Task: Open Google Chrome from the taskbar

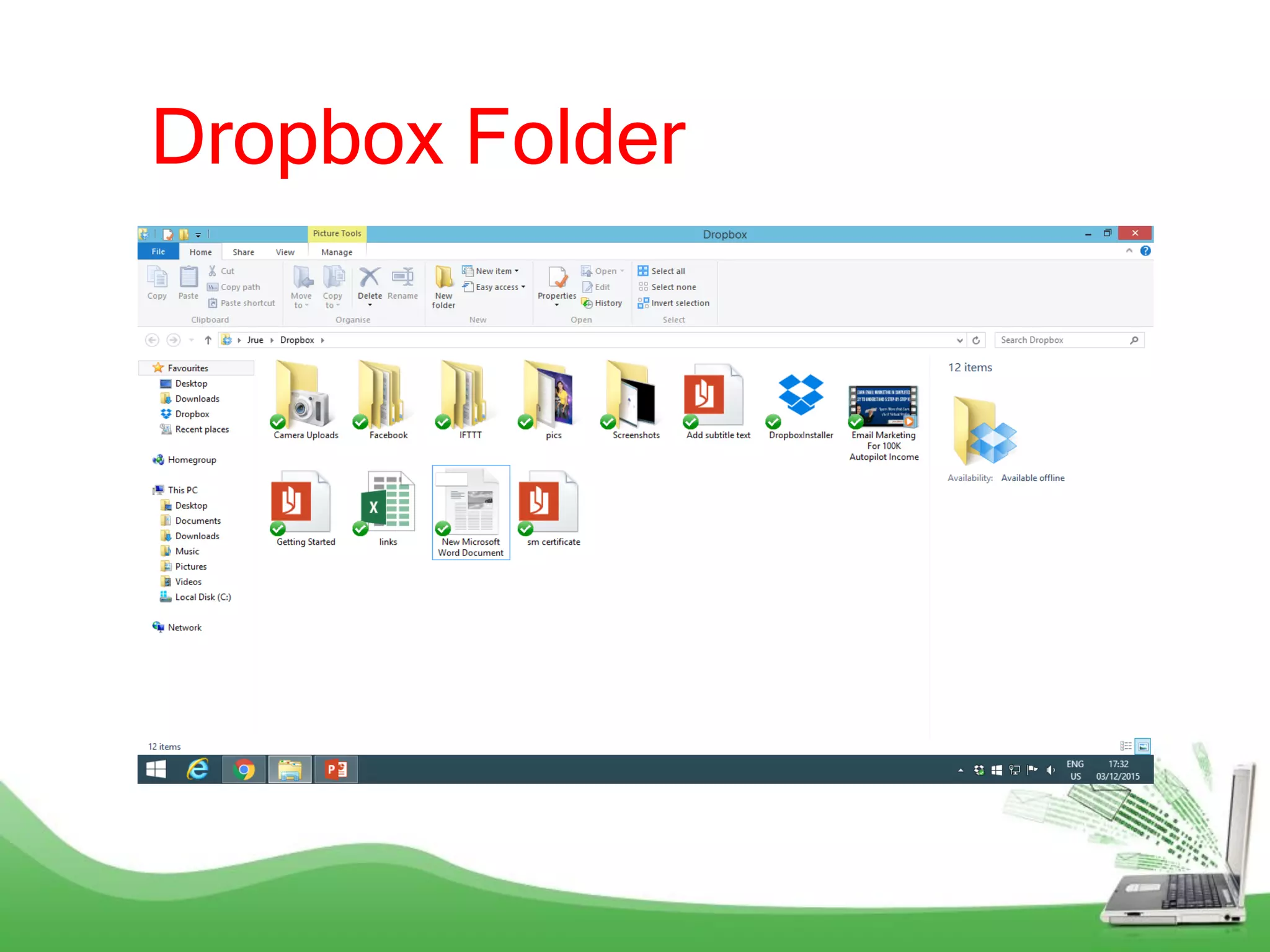Action: click(244, 769)
